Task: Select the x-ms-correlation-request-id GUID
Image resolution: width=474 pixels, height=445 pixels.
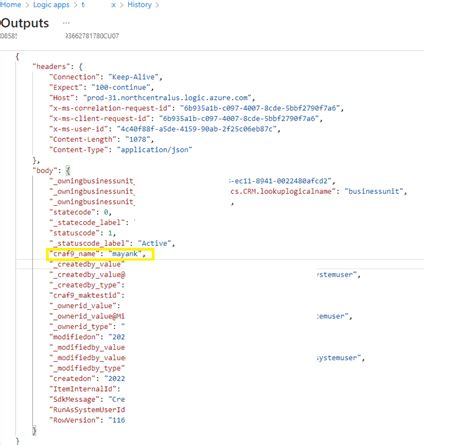Action: click(x=260, y=108)
